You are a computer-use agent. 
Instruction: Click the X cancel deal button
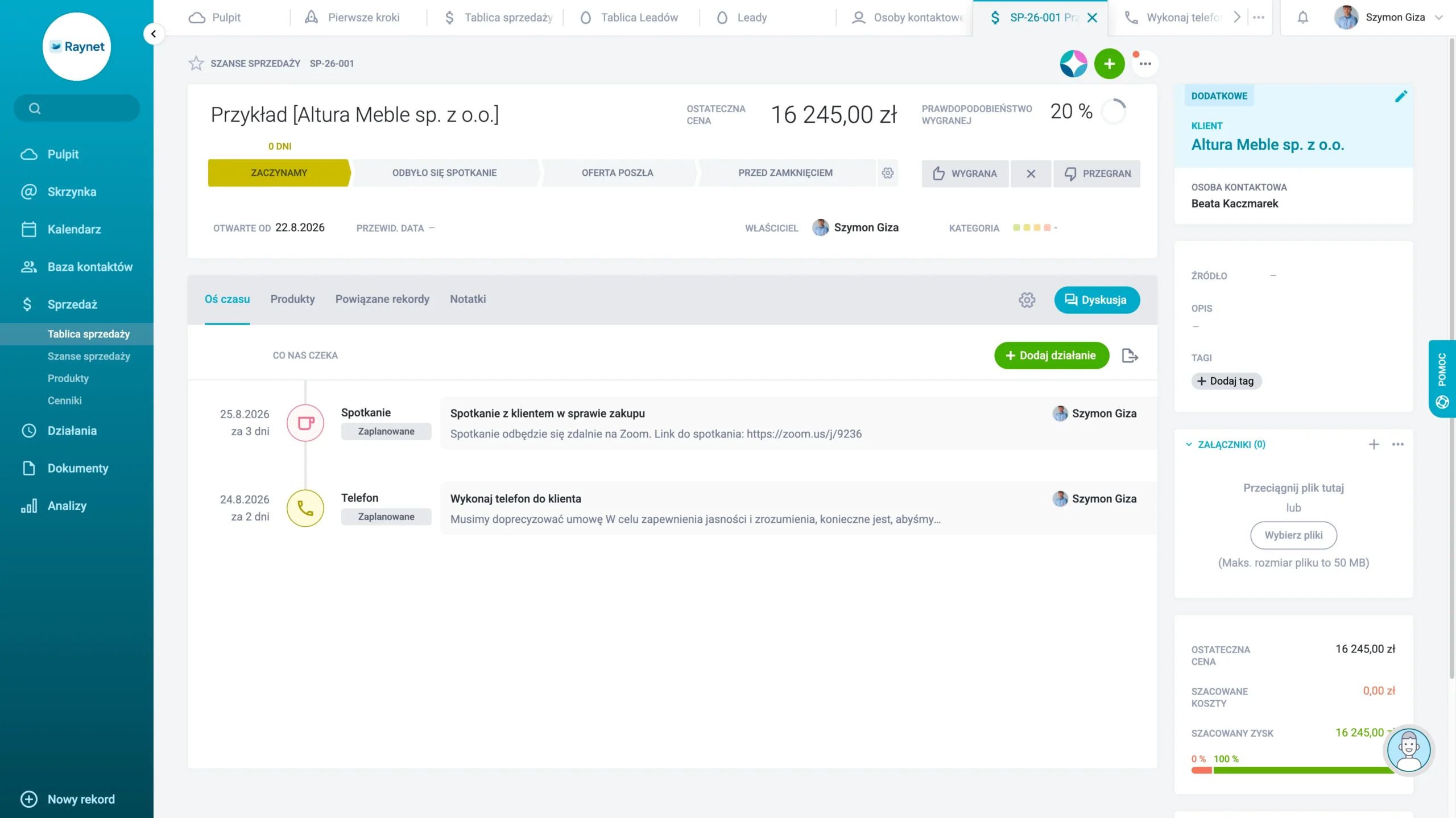1031,173
